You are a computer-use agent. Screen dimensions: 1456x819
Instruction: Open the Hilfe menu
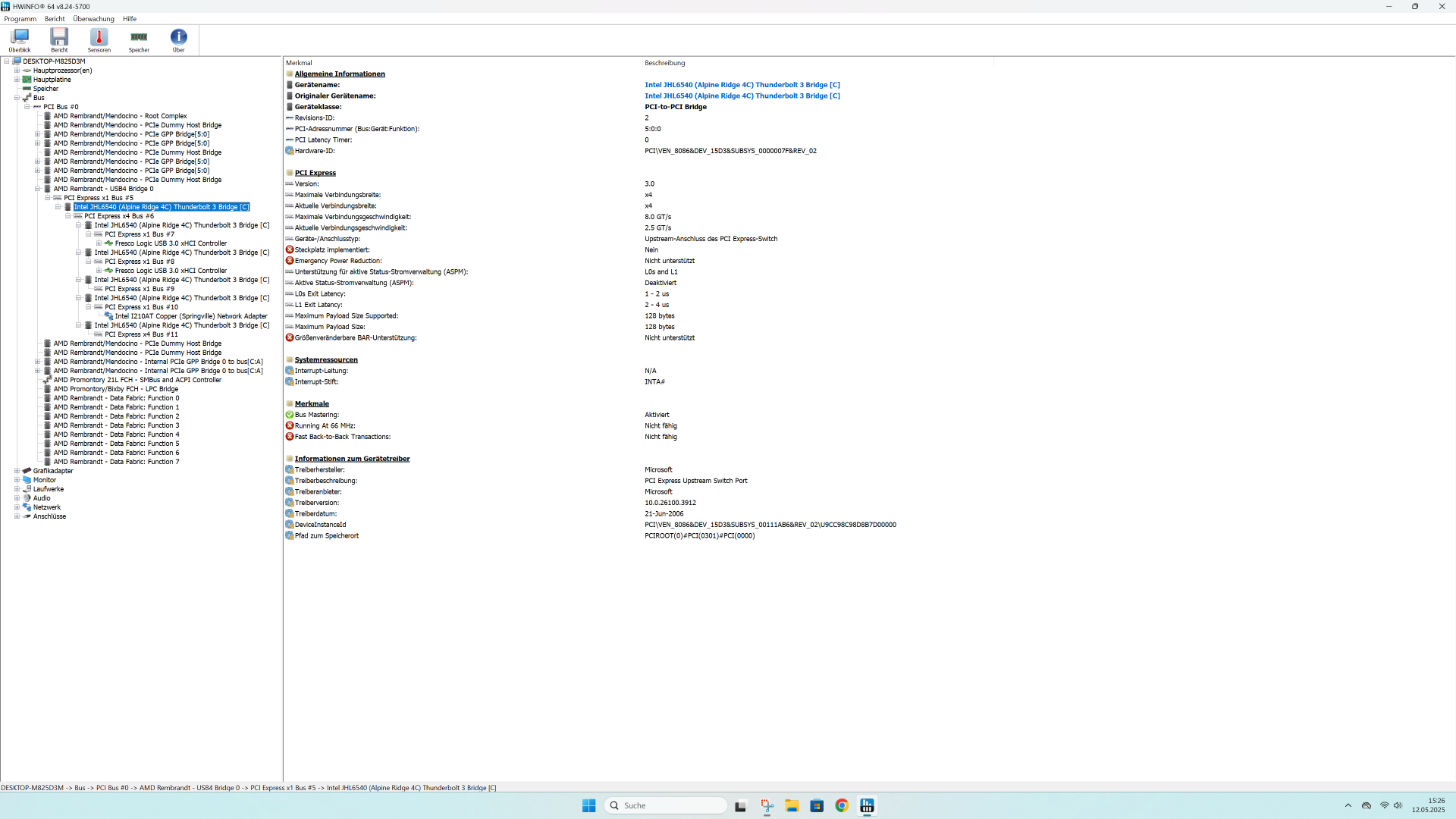[130, 19]
